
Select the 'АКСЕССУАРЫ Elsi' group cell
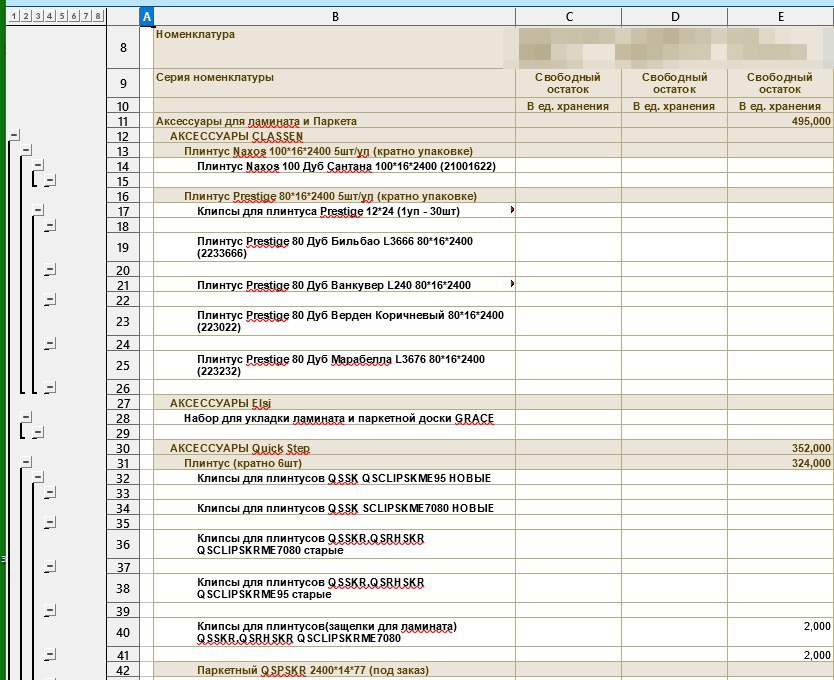click(335, 403)
